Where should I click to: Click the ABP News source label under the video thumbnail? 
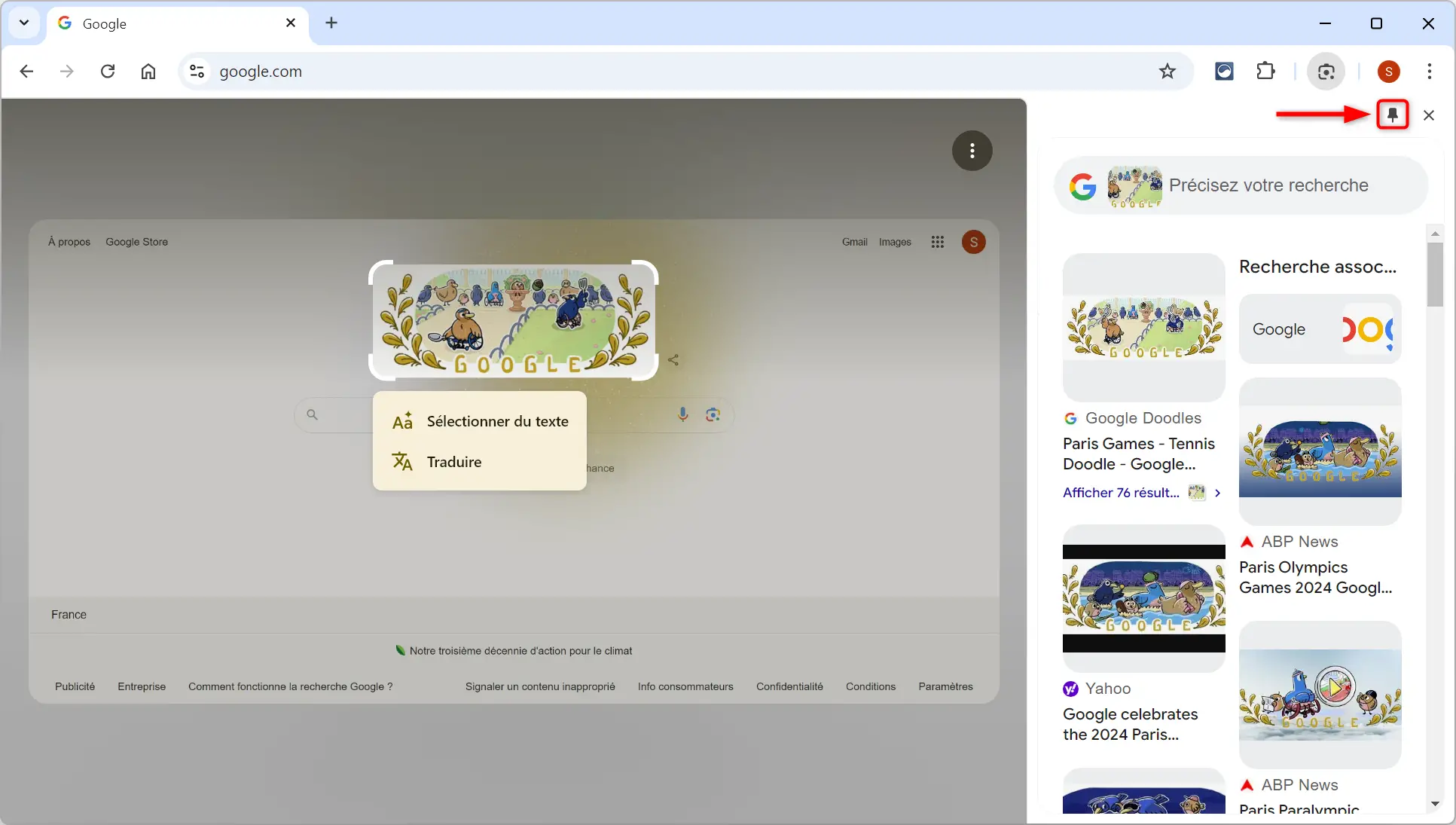1289,785
